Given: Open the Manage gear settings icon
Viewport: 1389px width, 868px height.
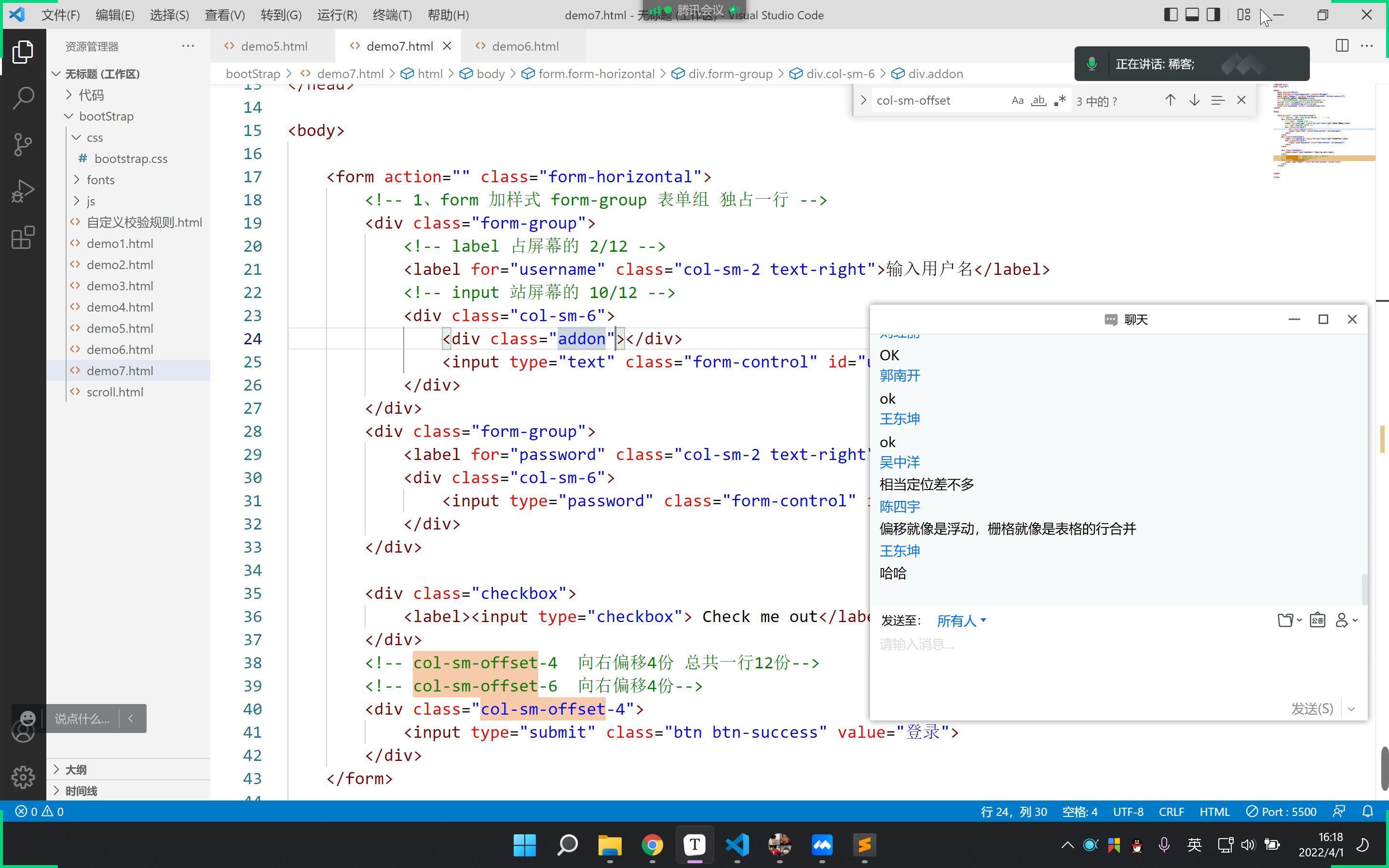Looking at the screenshot, I should [23, 777].
